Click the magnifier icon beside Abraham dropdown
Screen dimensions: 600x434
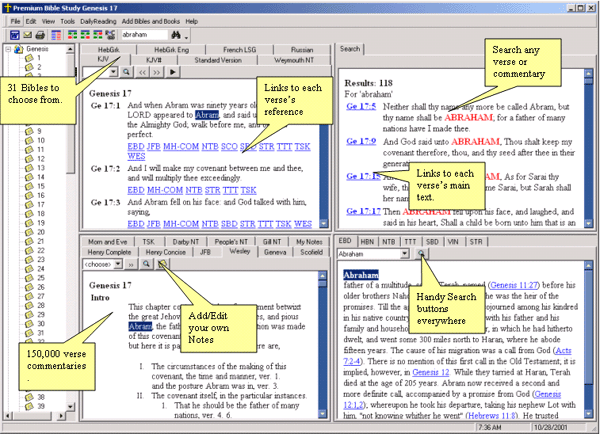coord(423,255)
